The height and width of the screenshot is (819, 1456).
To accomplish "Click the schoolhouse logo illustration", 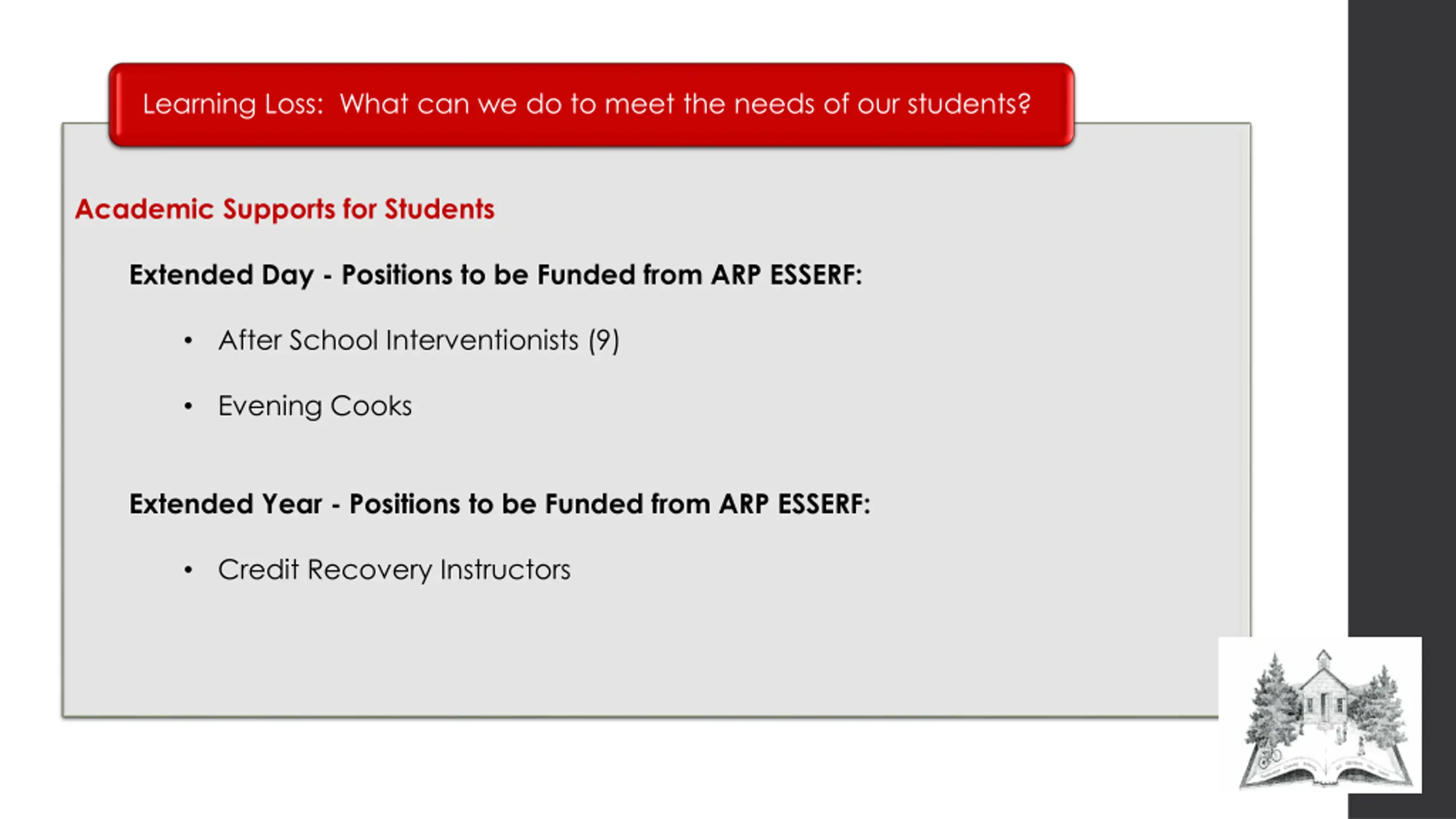I will (1320, 715).
